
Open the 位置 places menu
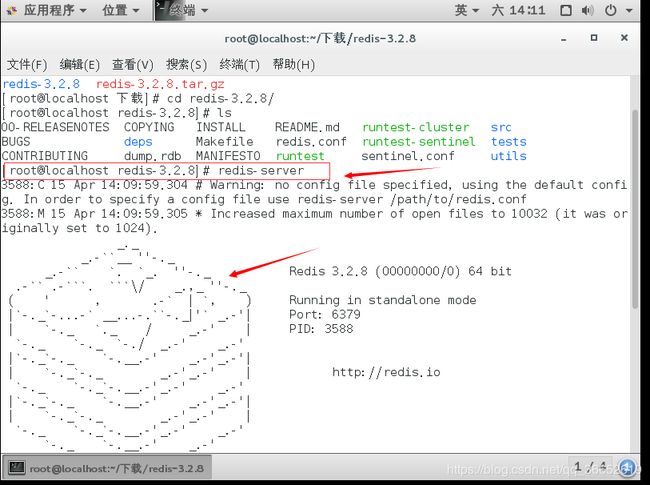click(x=121, y=10)
